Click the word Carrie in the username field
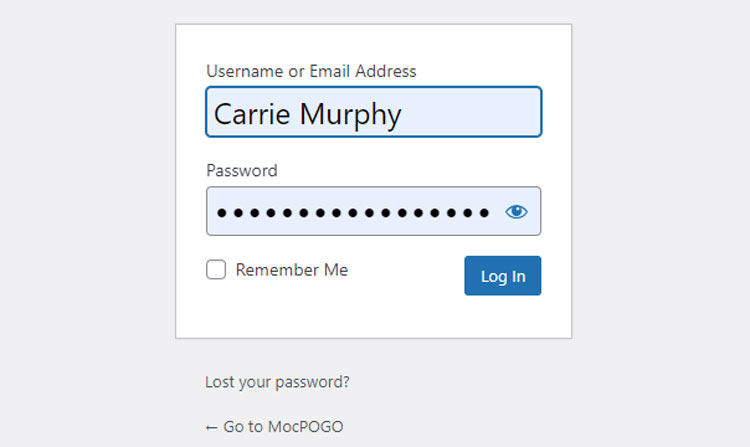 [252, 114]
